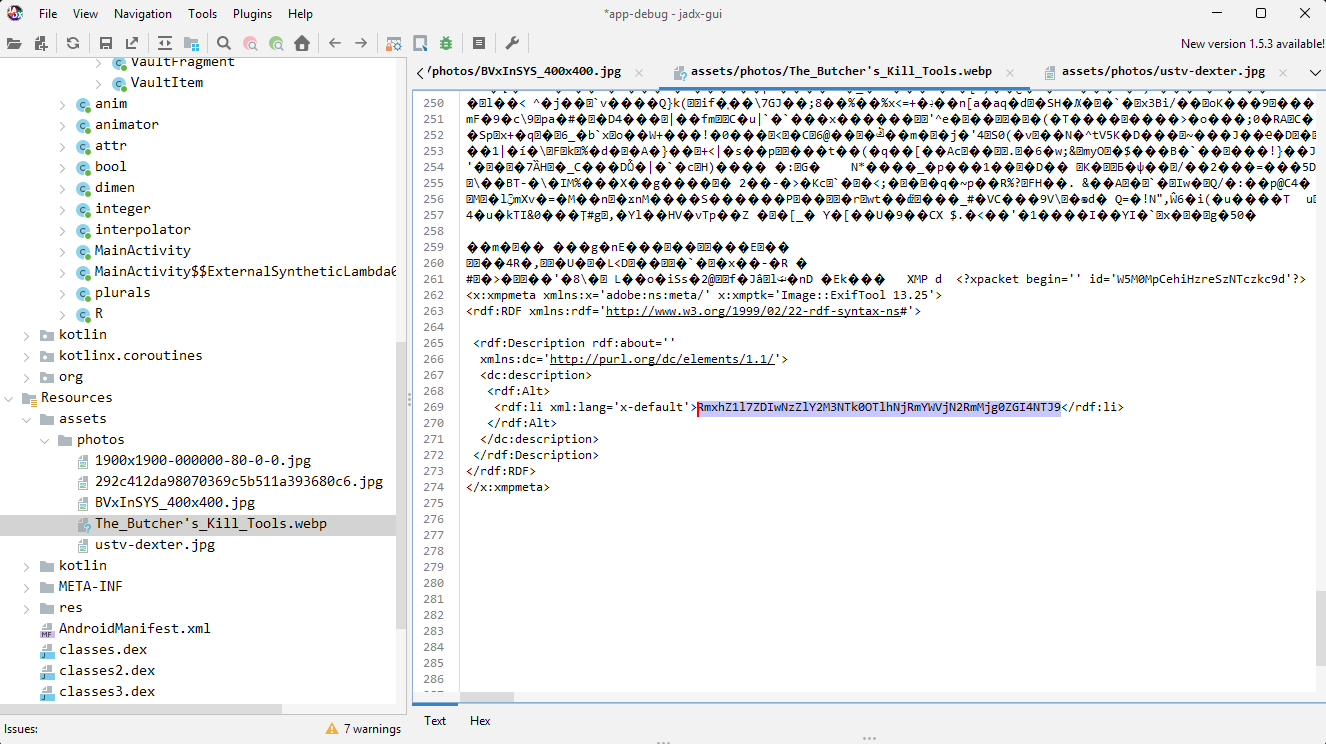Open the log viewer icon
Screen dimensions: 1326x744
click(x=479, y=43)
